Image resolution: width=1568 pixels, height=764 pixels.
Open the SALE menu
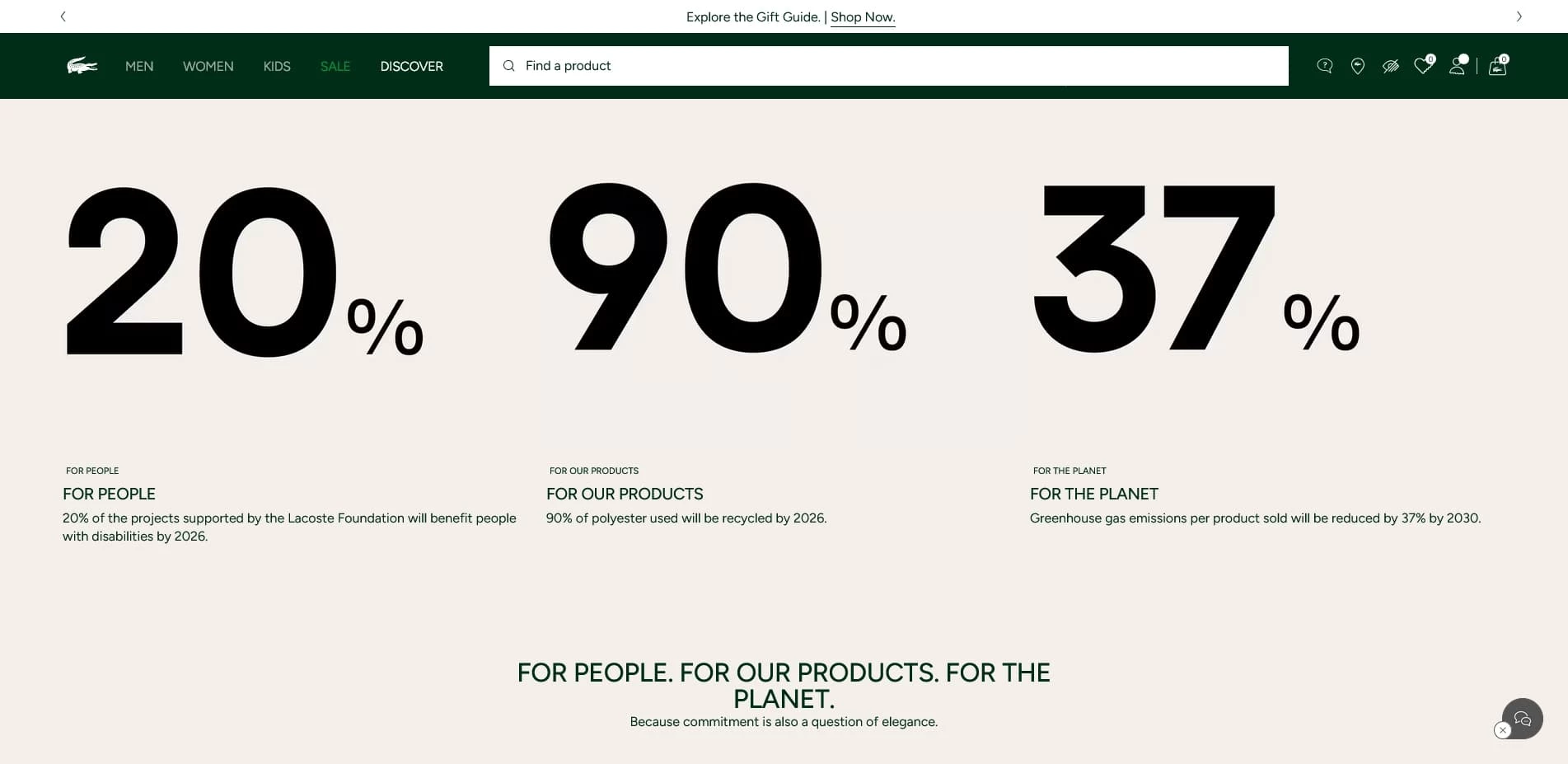[x=335, y=66]
